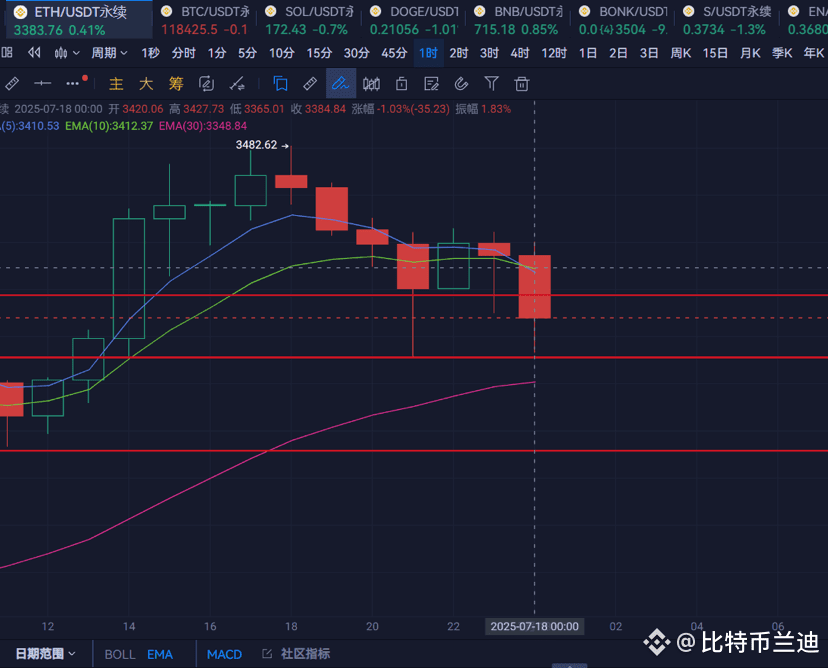828x668 pixels.
Task: Click the 3482.62 high price label
Action: [257, 145]
